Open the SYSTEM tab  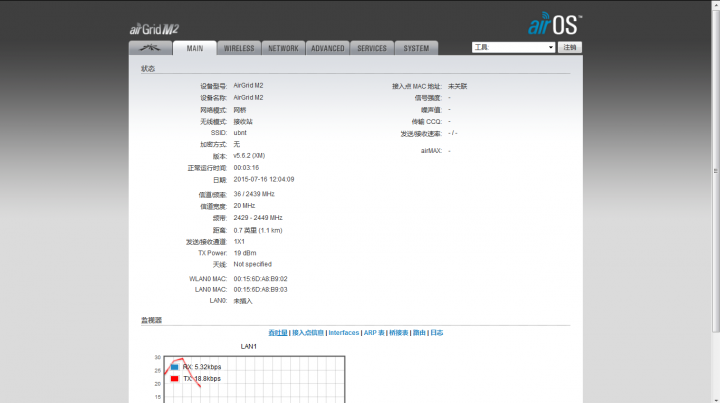416,48
